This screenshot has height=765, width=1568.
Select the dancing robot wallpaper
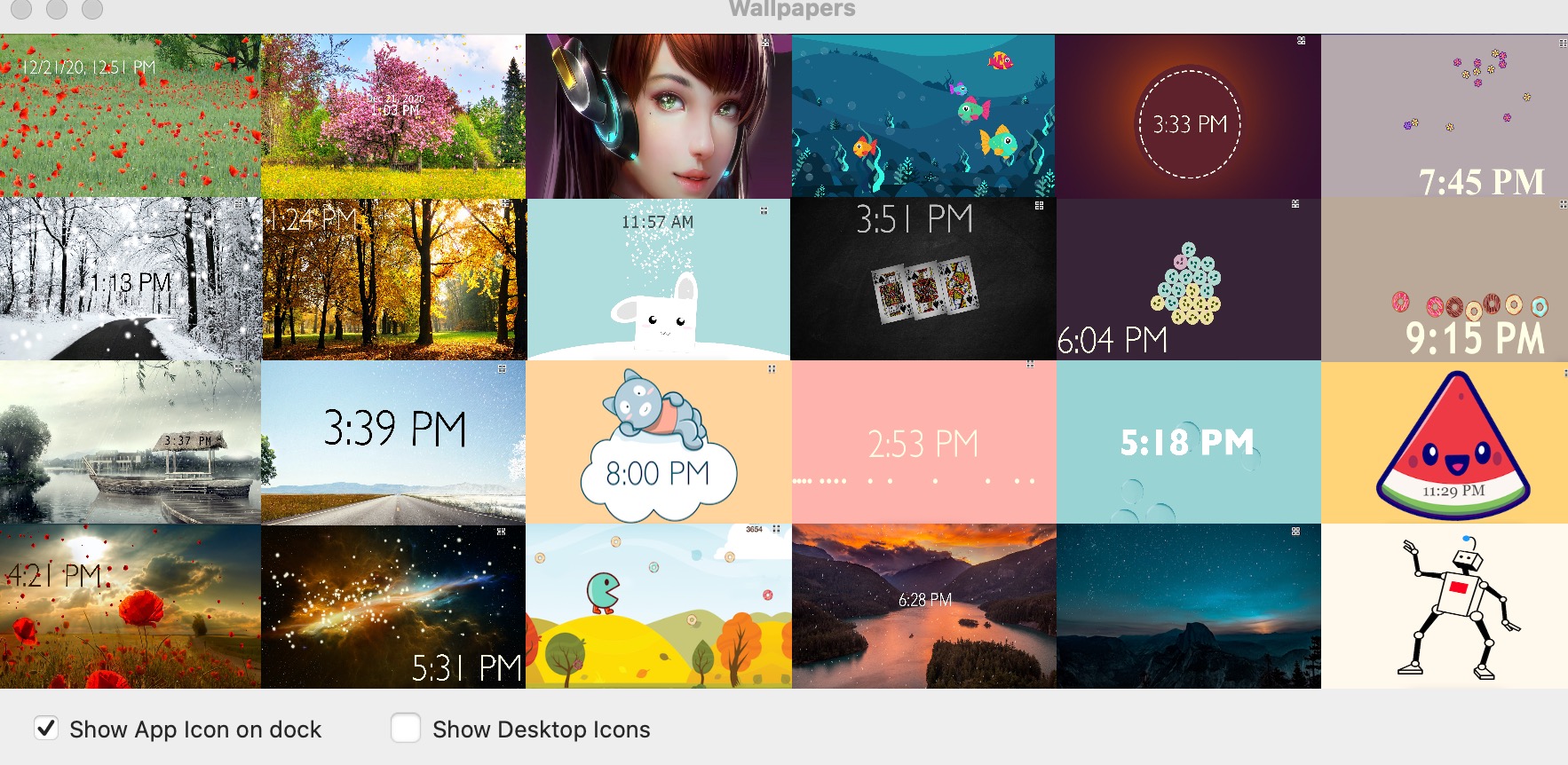tap(1445, 606)
